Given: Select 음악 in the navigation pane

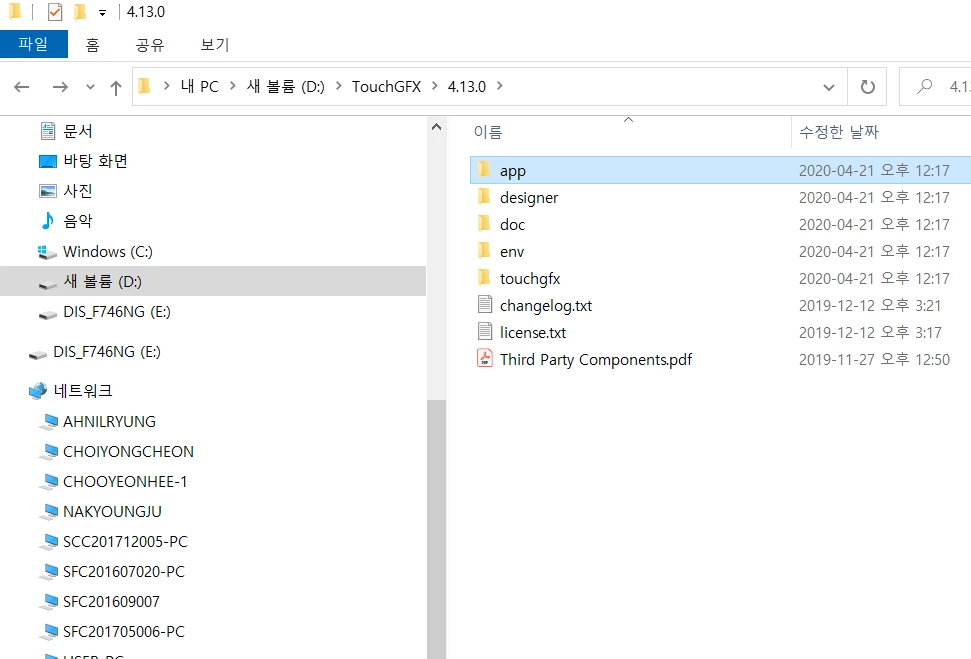Looking at the screenshot, I should (x=77, y=221).
